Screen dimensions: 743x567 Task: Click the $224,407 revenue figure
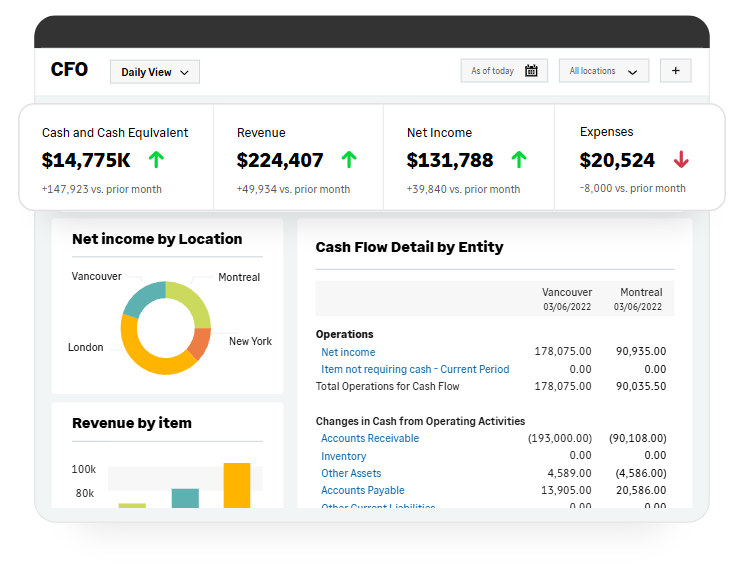click(280, 160)
